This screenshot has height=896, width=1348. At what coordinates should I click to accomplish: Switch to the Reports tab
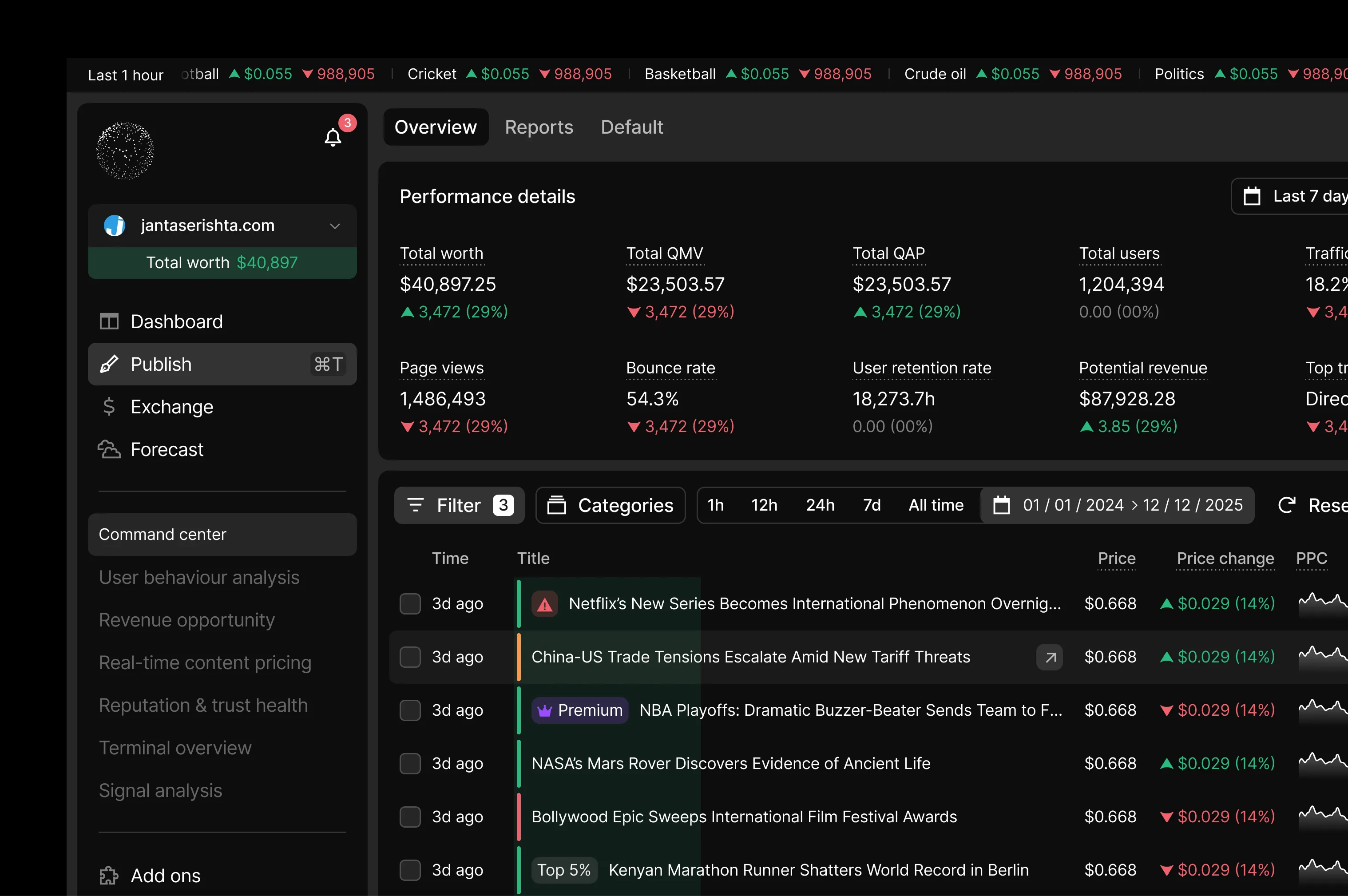(539, 127)
